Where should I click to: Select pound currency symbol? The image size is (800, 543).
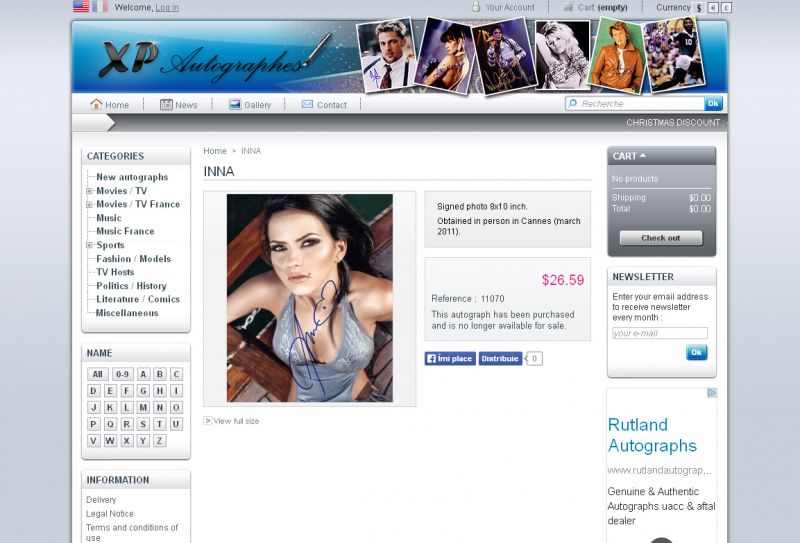coord(726,7)
